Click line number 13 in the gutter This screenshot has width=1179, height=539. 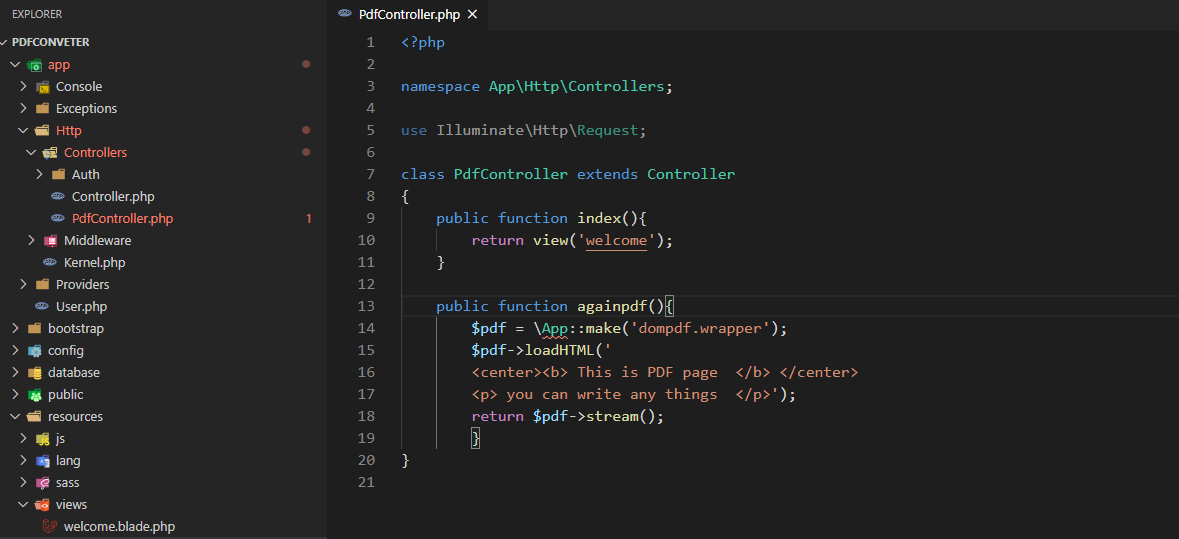366,307
